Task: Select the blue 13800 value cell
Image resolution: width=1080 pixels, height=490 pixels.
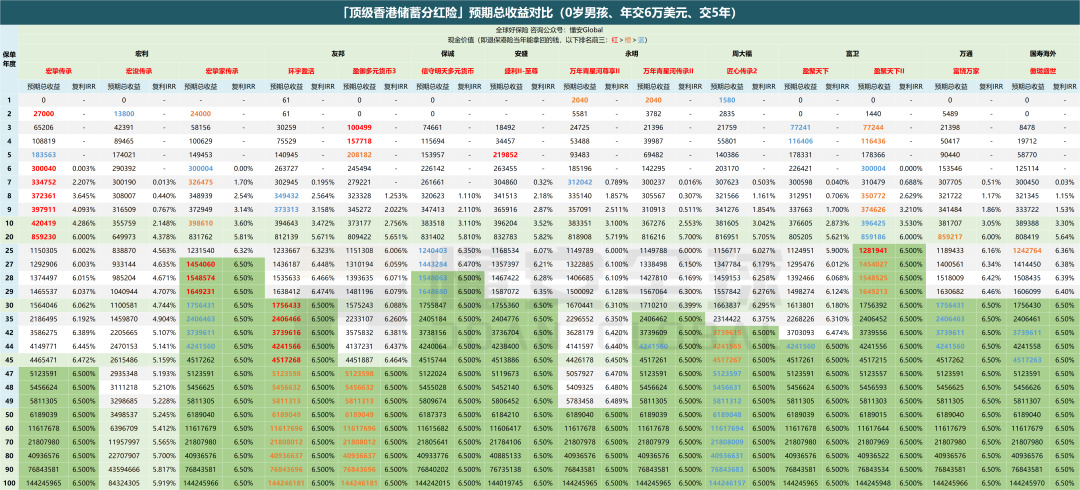Action: [x=124, y=114]
